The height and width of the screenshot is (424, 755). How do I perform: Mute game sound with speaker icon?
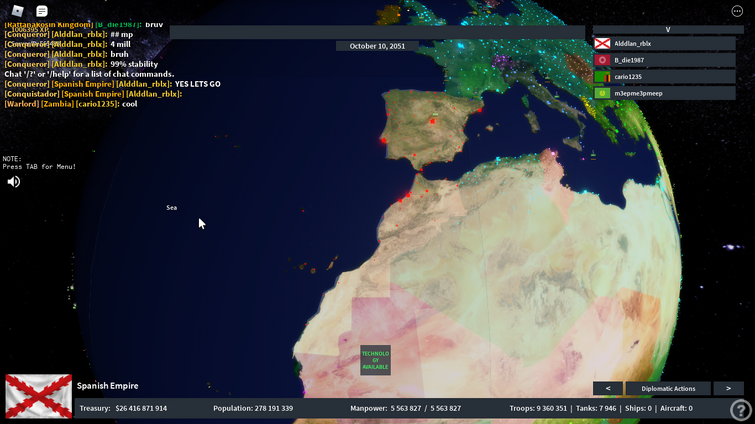point(13,181)
